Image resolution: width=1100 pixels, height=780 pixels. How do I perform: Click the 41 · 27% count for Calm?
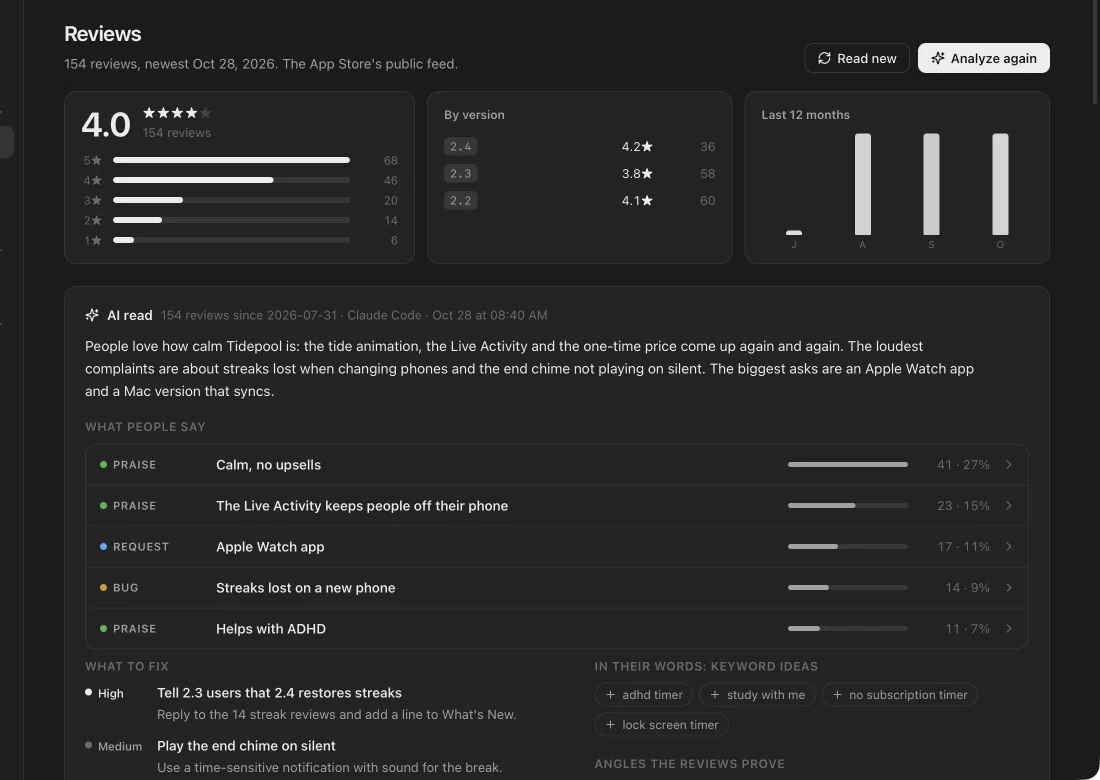963,464
